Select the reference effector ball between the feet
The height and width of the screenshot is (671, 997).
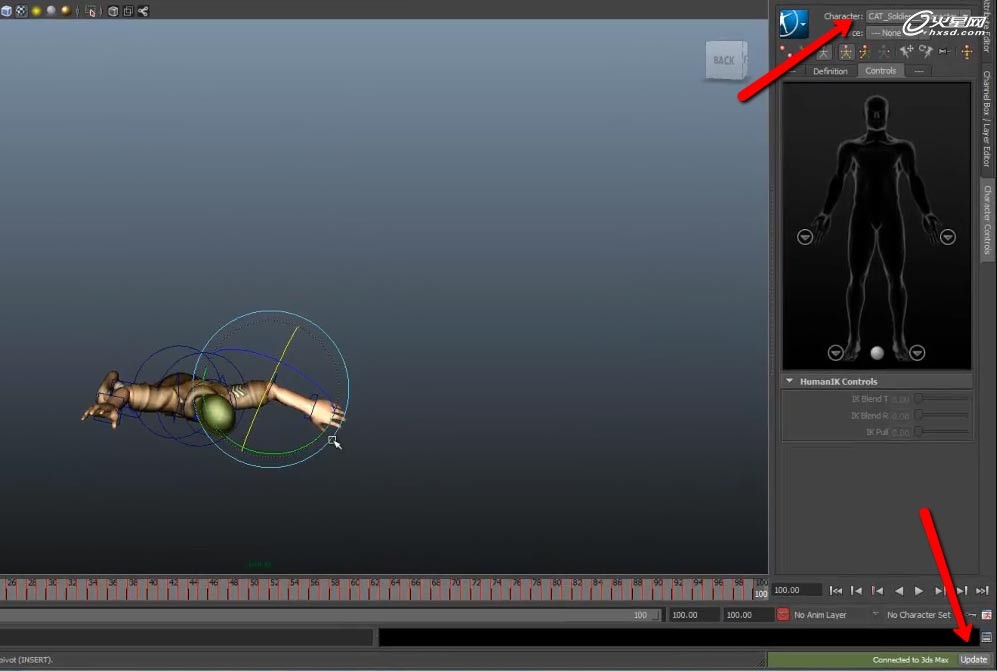(x=877, y=353)
